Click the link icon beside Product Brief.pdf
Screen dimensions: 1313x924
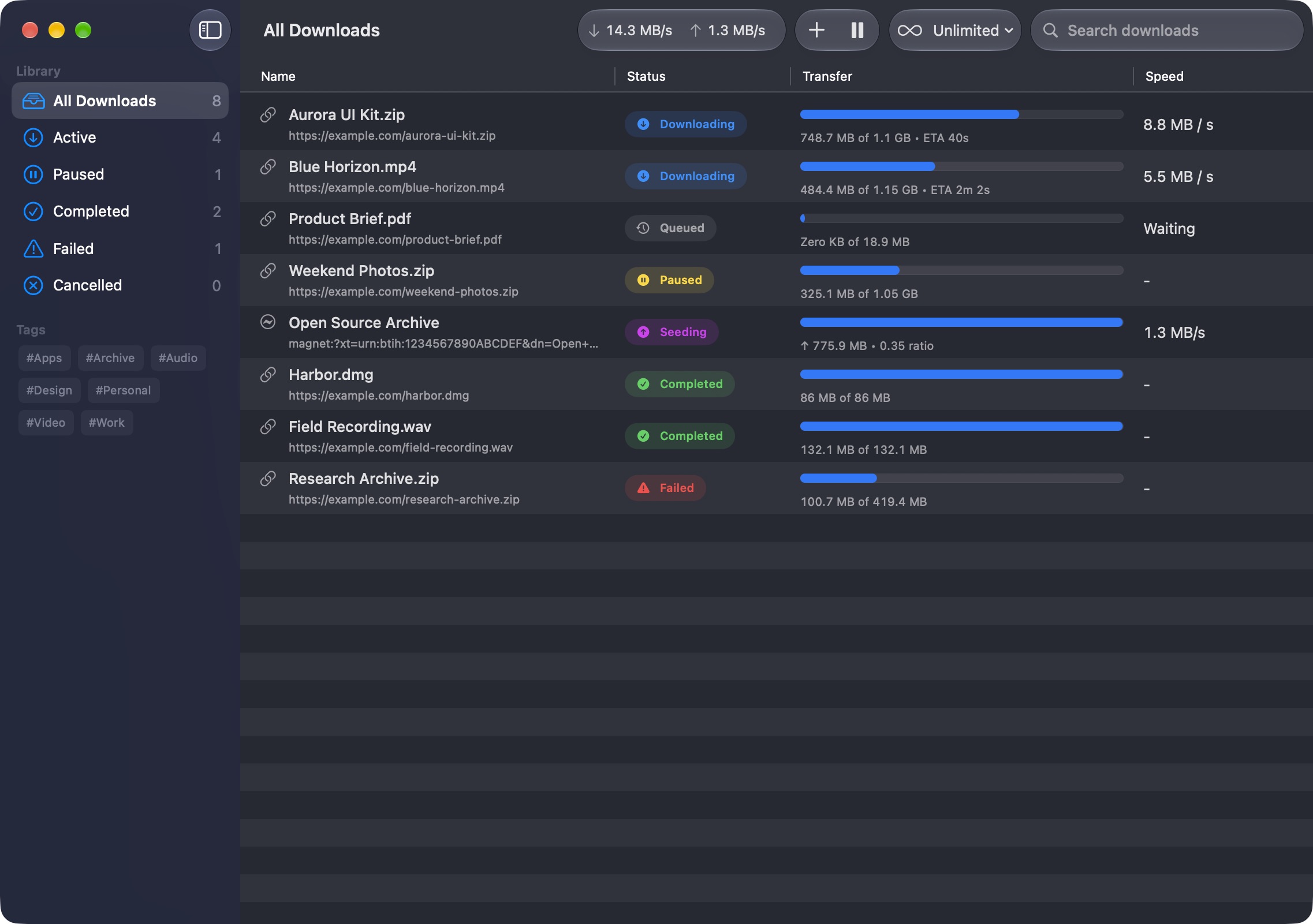click(268, 218)
